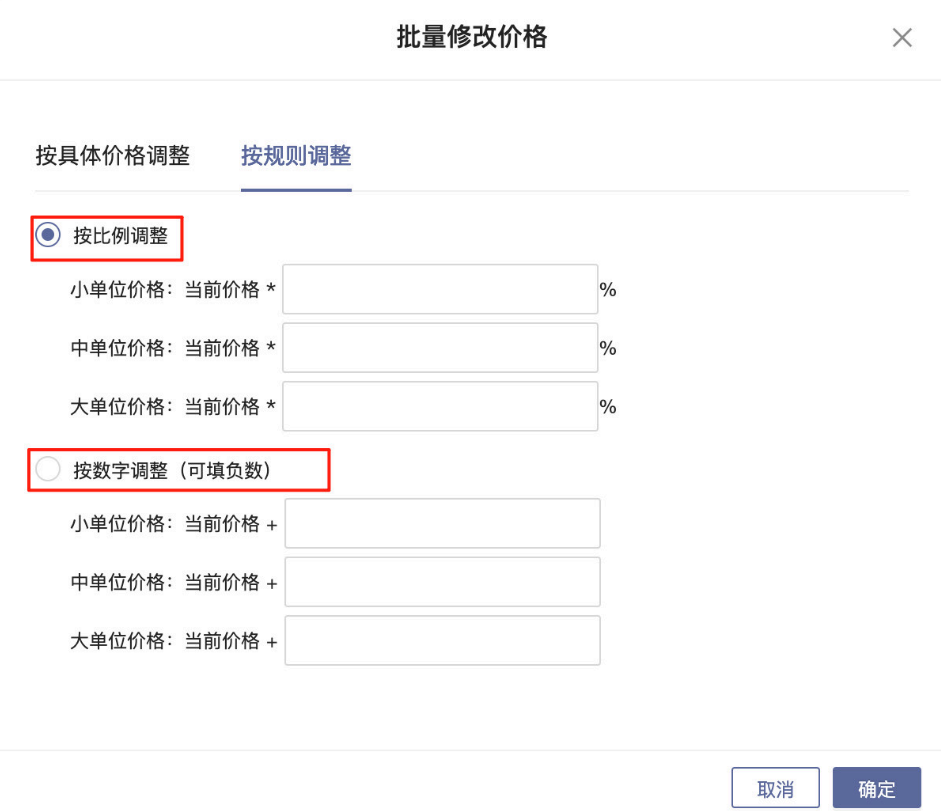Click the % symbol next to 大单位价格 field
The image size is (941, 811).
tap(608, 407)
